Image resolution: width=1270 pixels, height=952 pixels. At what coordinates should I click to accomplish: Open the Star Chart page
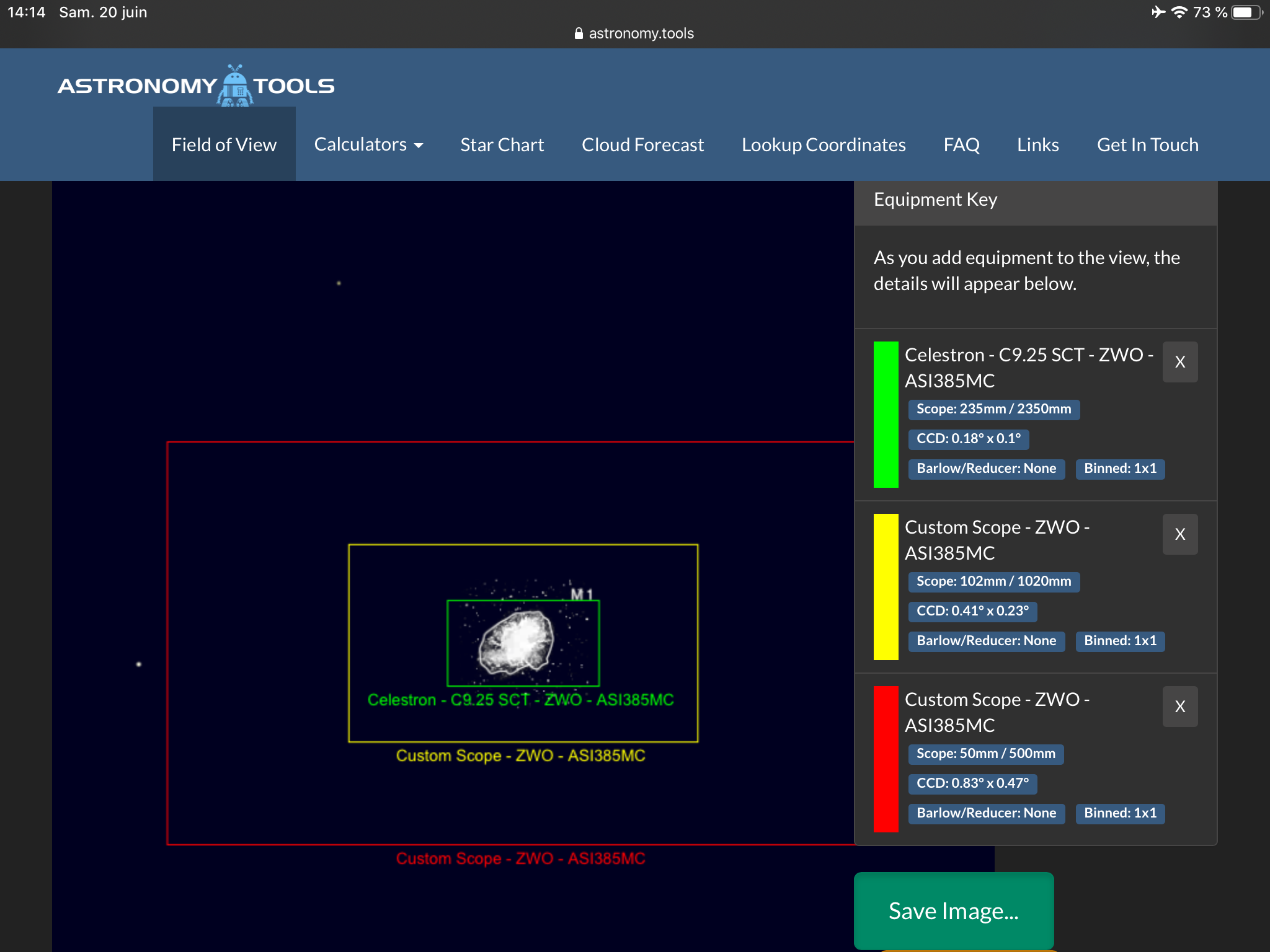(x=502, y=144)
